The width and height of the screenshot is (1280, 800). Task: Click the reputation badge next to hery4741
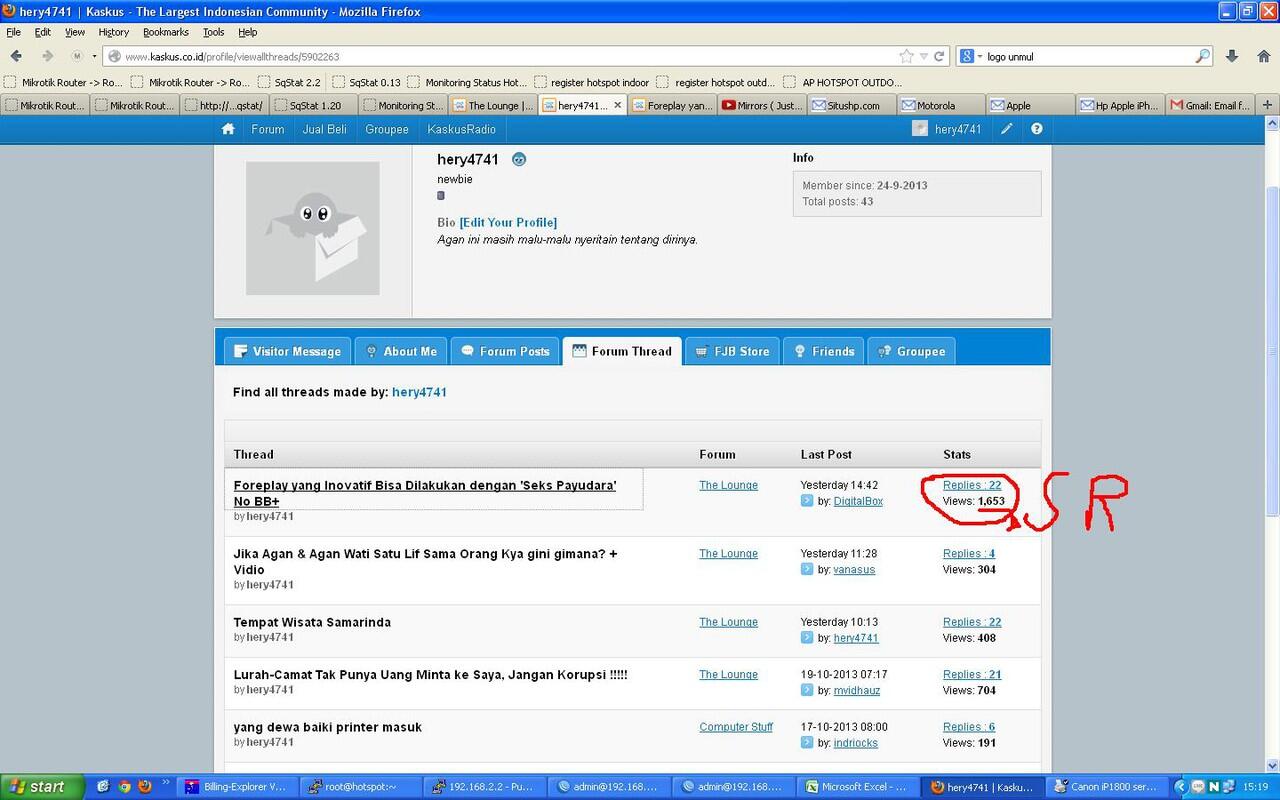(x=519, y=160)
